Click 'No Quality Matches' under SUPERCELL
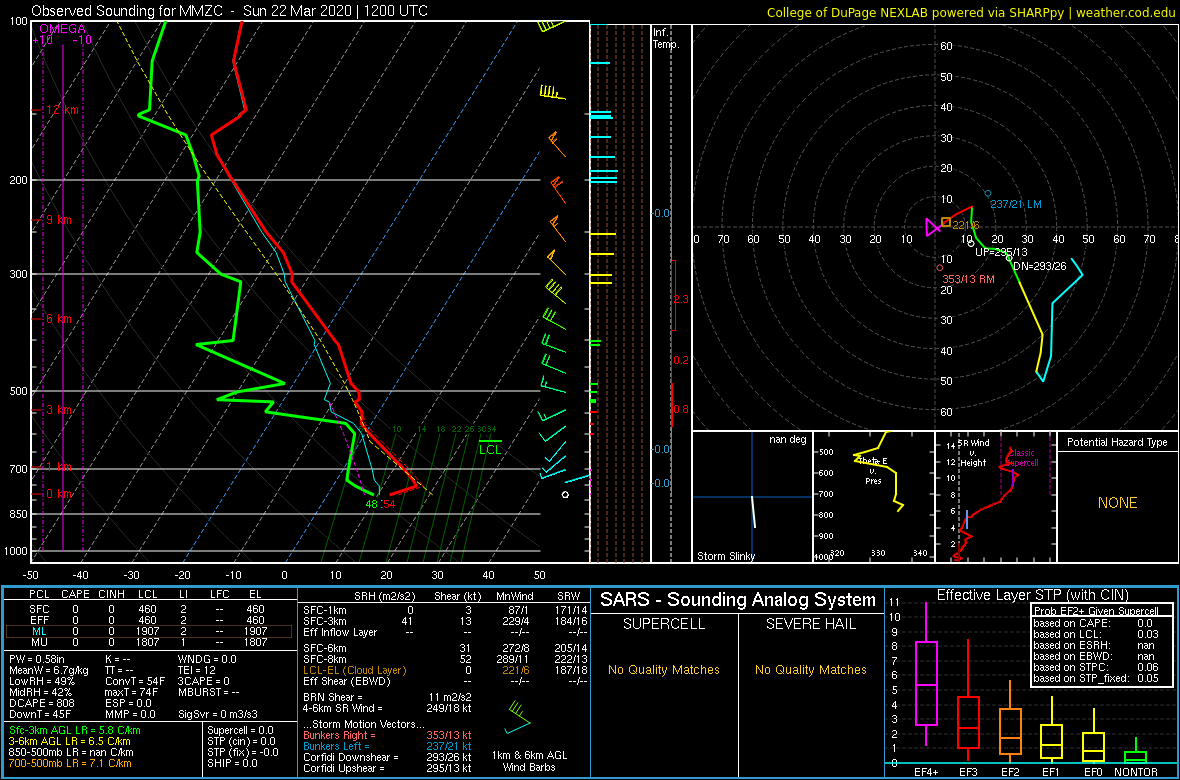The image size is (1180, 780). (664, 670)
